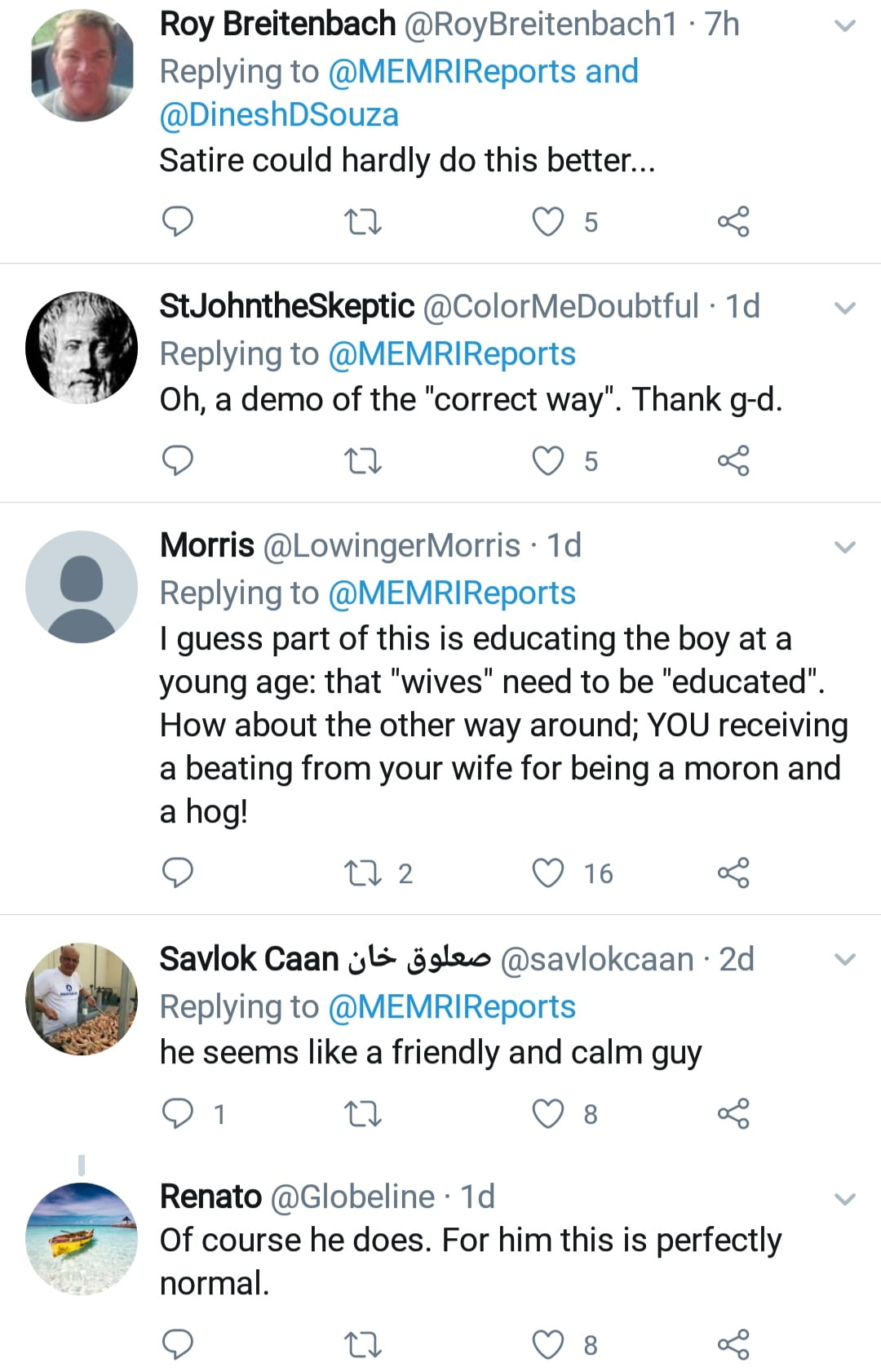Open dropdown chevron on Savlok Caan's tweet

(x=845, y=960)
